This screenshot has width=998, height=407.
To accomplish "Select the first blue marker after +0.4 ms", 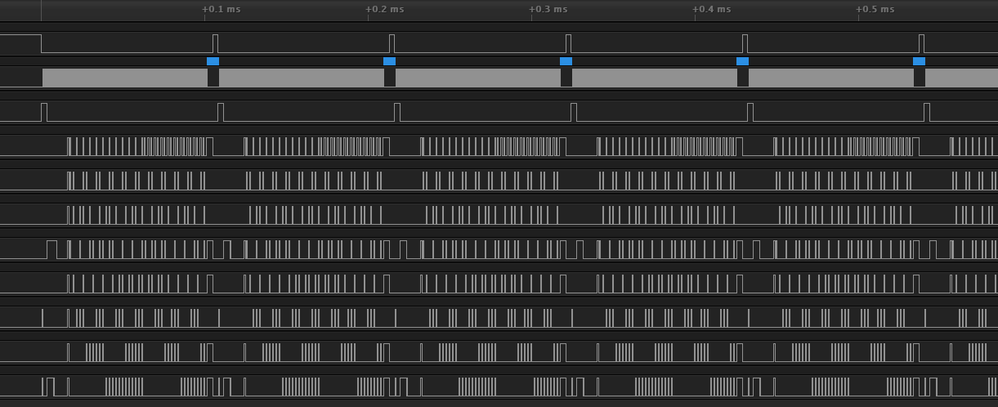I will 742,61.
